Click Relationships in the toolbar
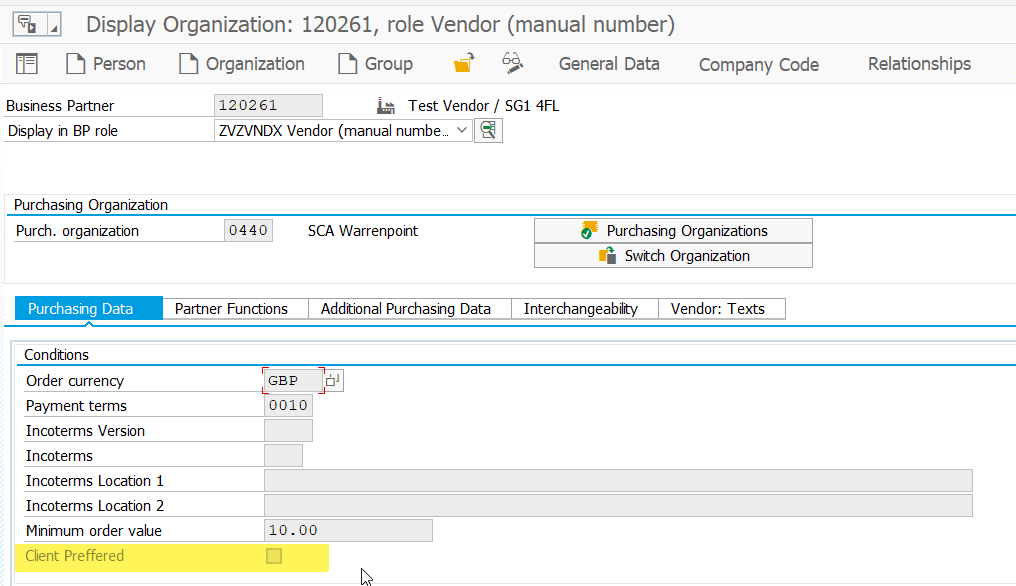This screenshot has height=586, width=1016. 918,63
